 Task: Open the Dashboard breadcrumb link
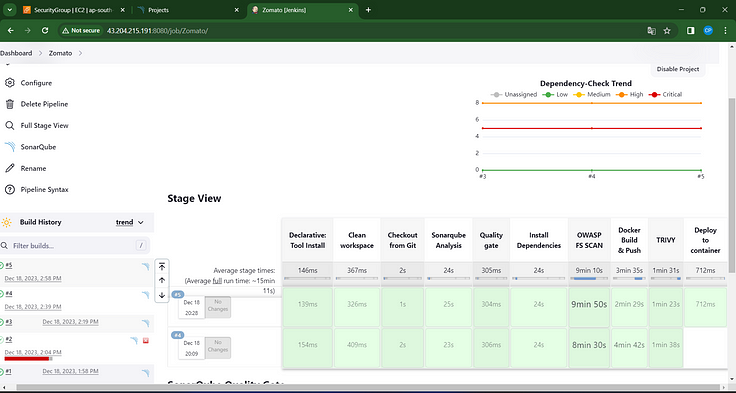pos(16,53)
